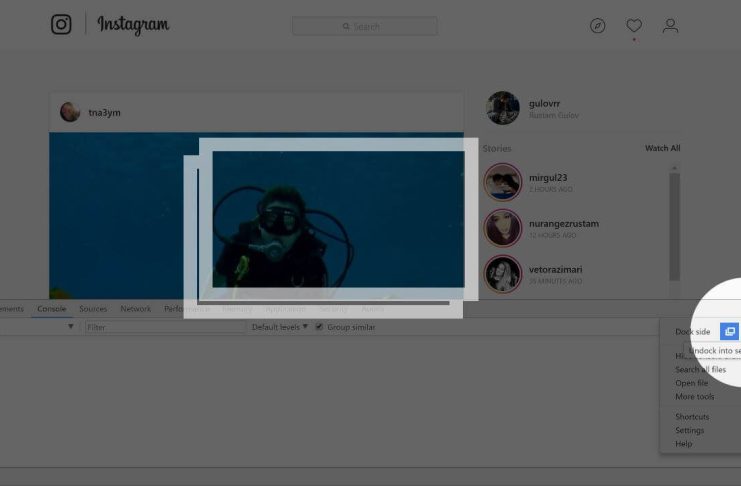Open the gulovrr username link
The height and width of the screenshot is (486, 741).
point(544,103)
